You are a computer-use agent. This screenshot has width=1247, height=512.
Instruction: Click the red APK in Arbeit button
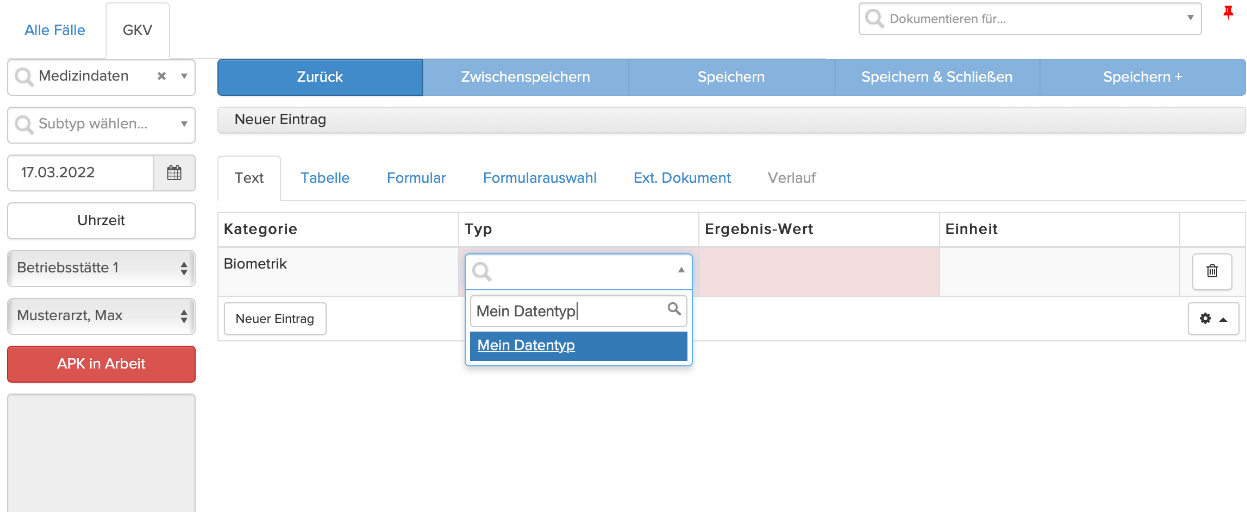click(x=101, y=364)
